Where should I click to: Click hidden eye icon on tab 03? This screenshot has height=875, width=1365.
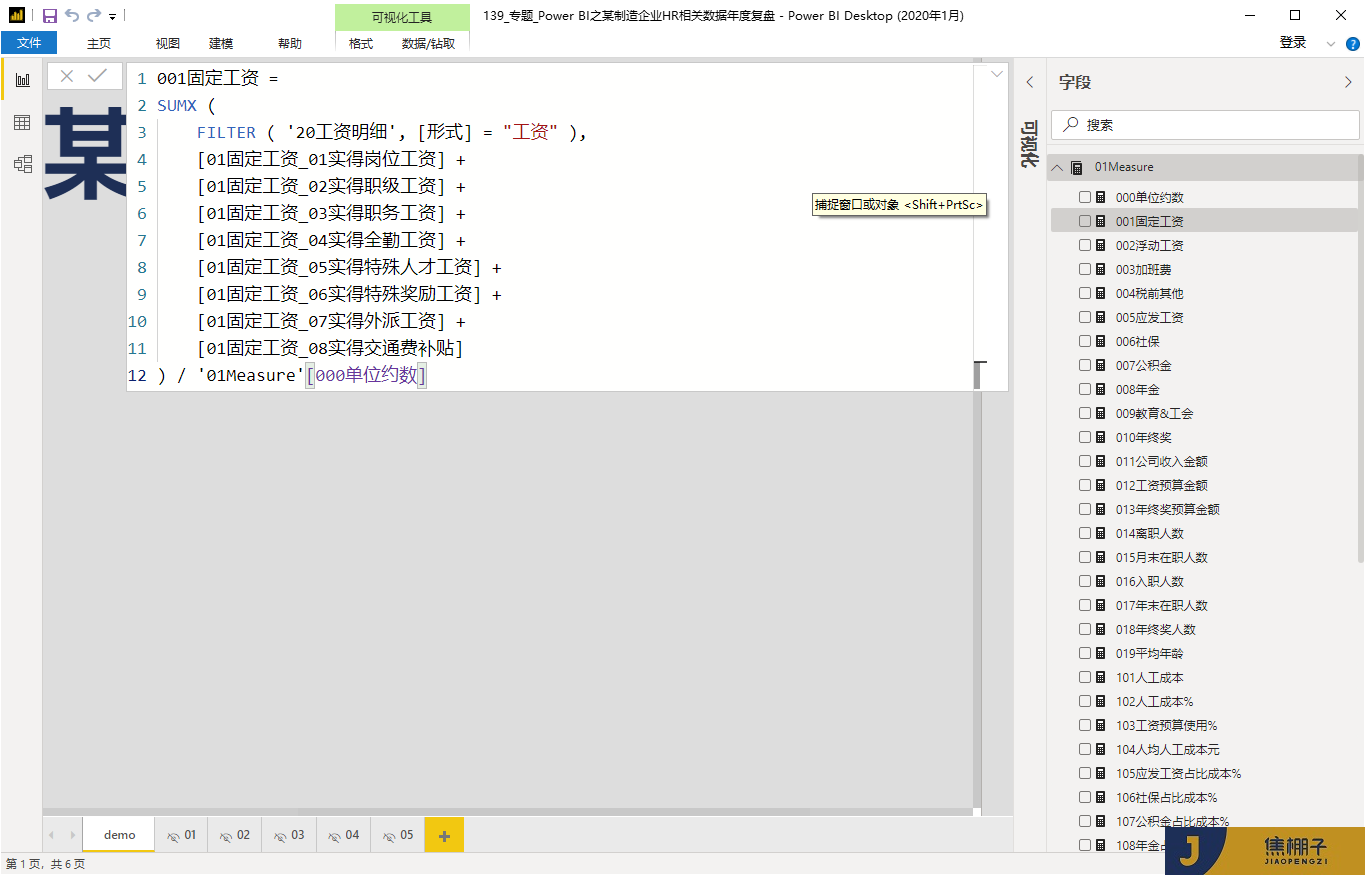click(281, 835)
